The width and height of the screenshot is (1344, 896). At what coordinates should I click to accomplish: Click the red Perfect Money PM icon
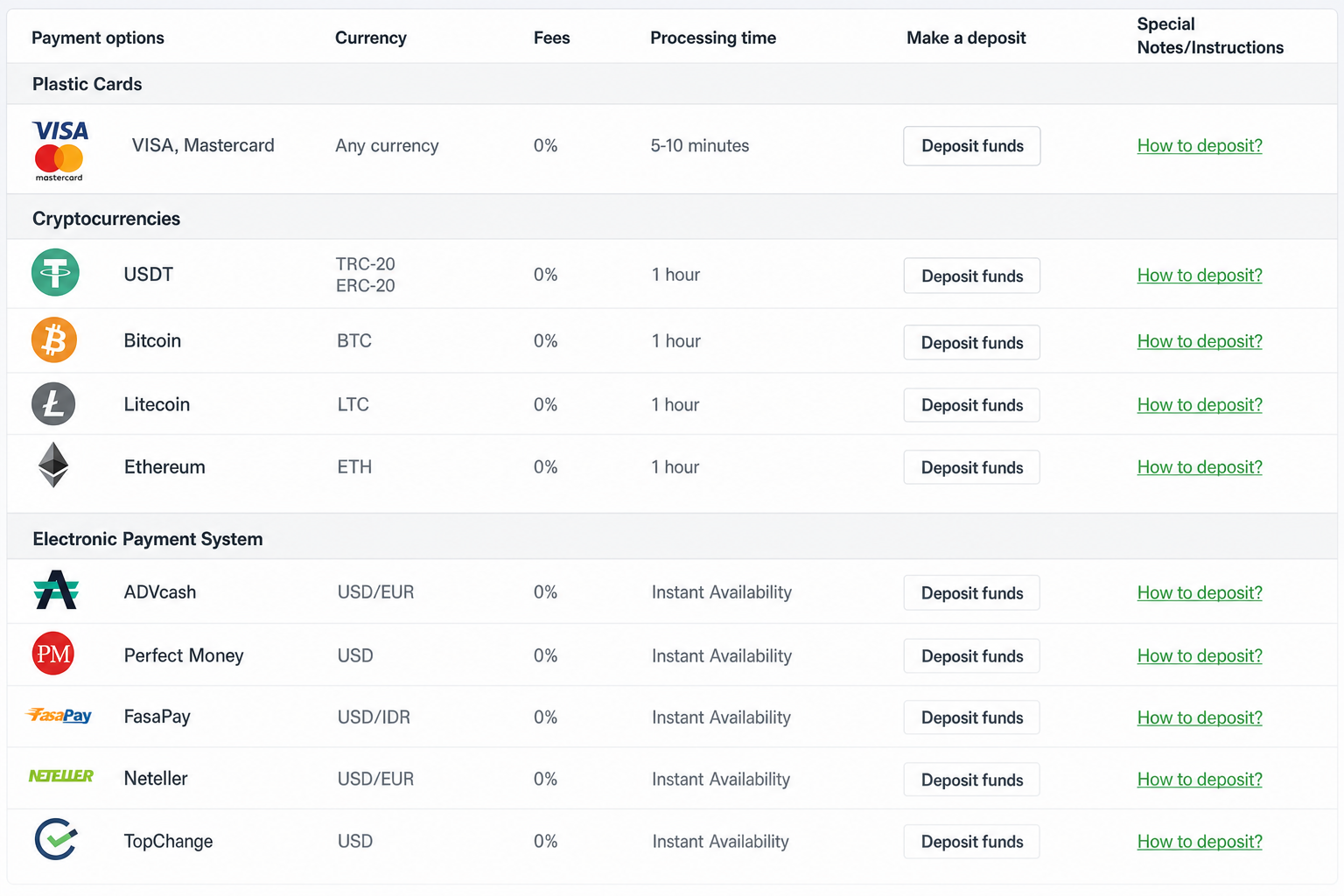pyautogui.click(x=53, y=654)
